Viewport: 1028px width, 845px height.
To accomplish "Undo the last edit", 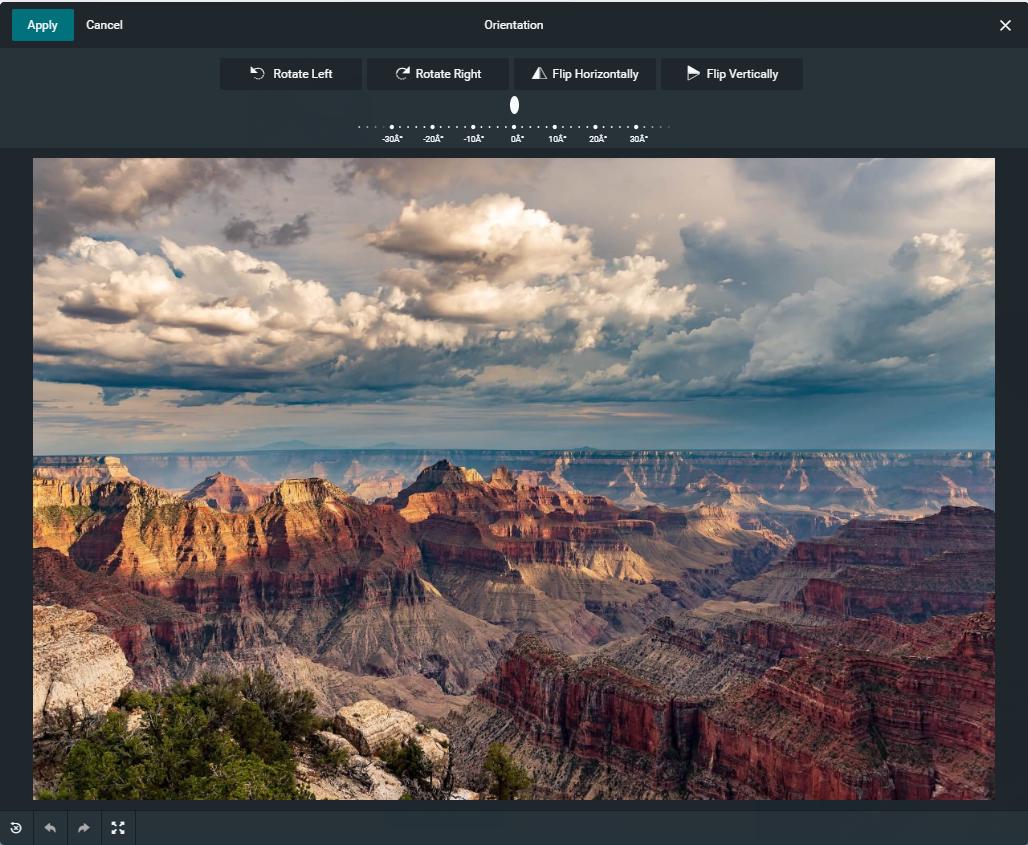I will [50, 828].
